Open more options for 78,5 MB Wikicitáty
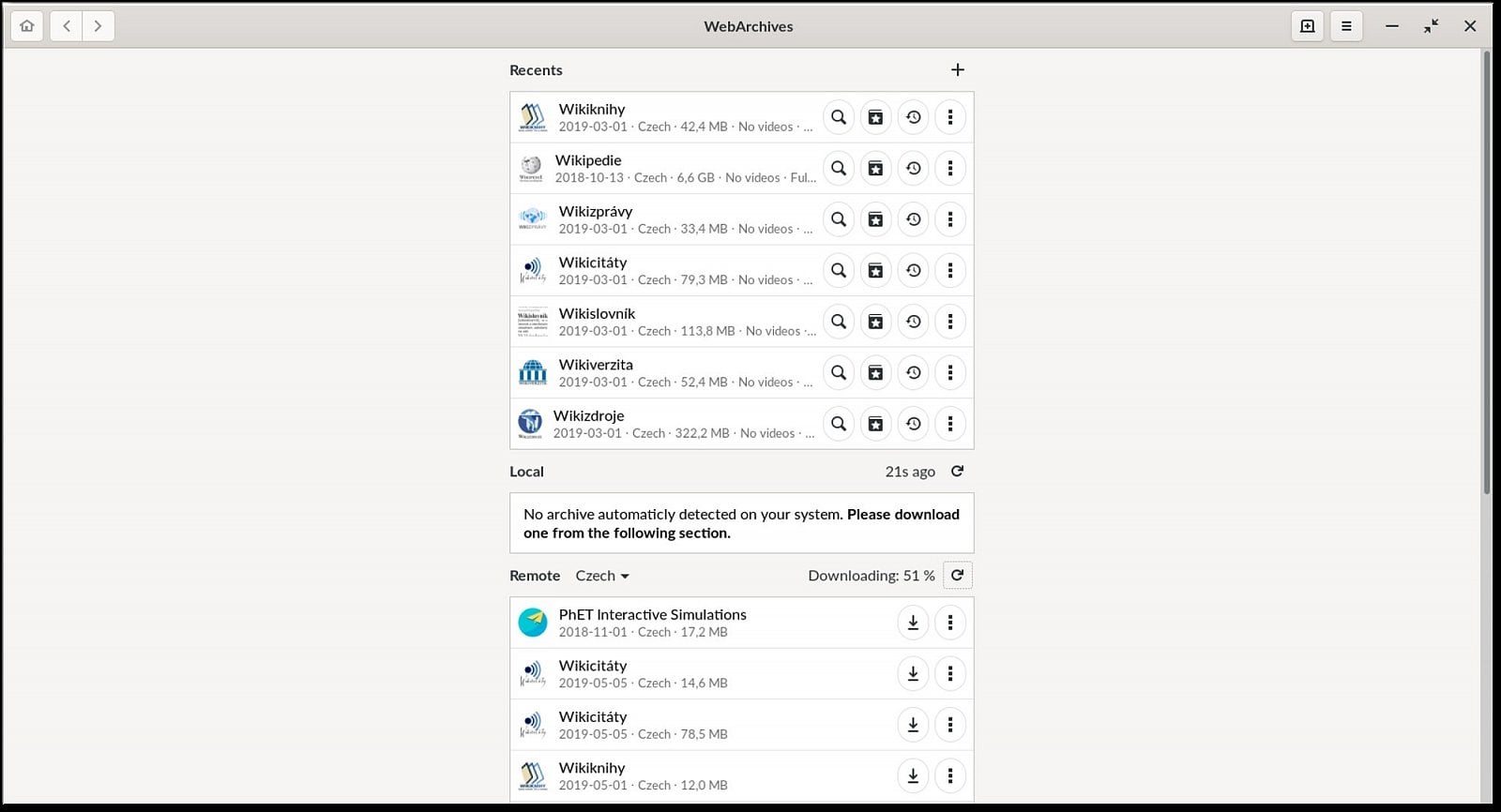 click(x=950, y=725)
